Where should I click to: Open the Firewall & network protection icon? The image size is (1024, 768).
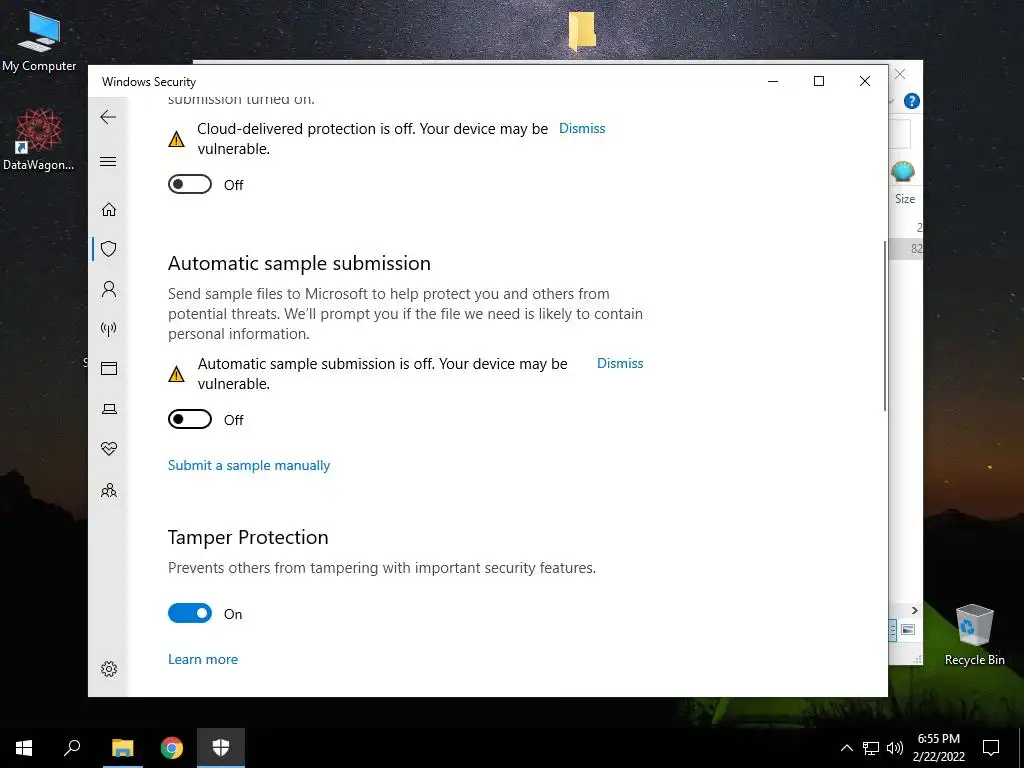[109, 328]
